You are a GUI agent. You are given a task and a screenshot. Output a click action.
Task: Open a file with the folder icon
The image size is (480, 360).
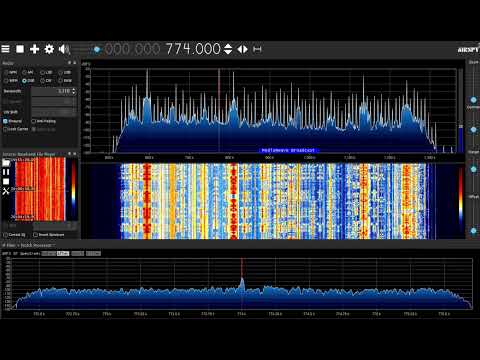6,163
